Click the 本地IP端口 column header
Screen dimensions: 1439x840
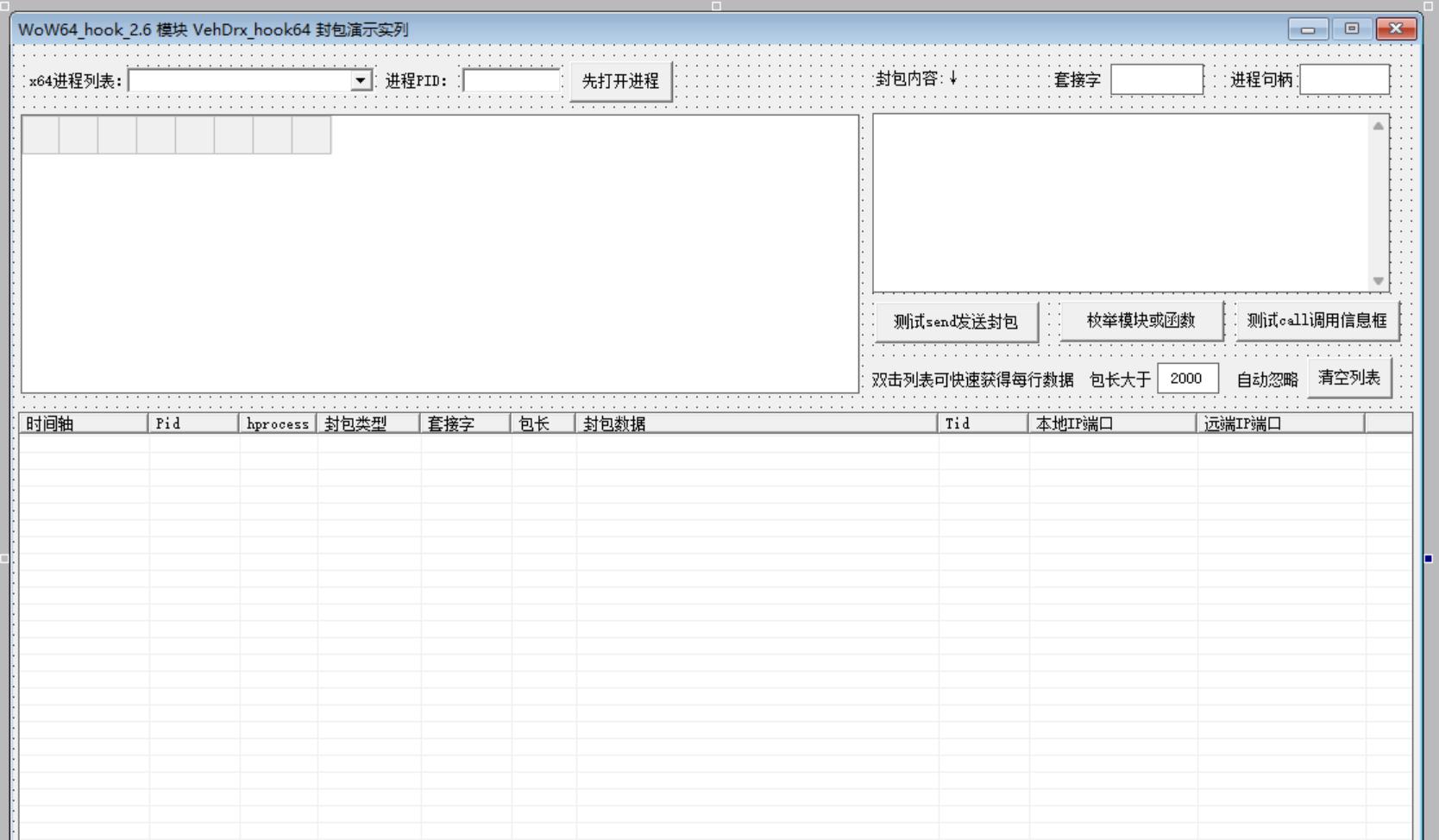(x=1111, y=423)
